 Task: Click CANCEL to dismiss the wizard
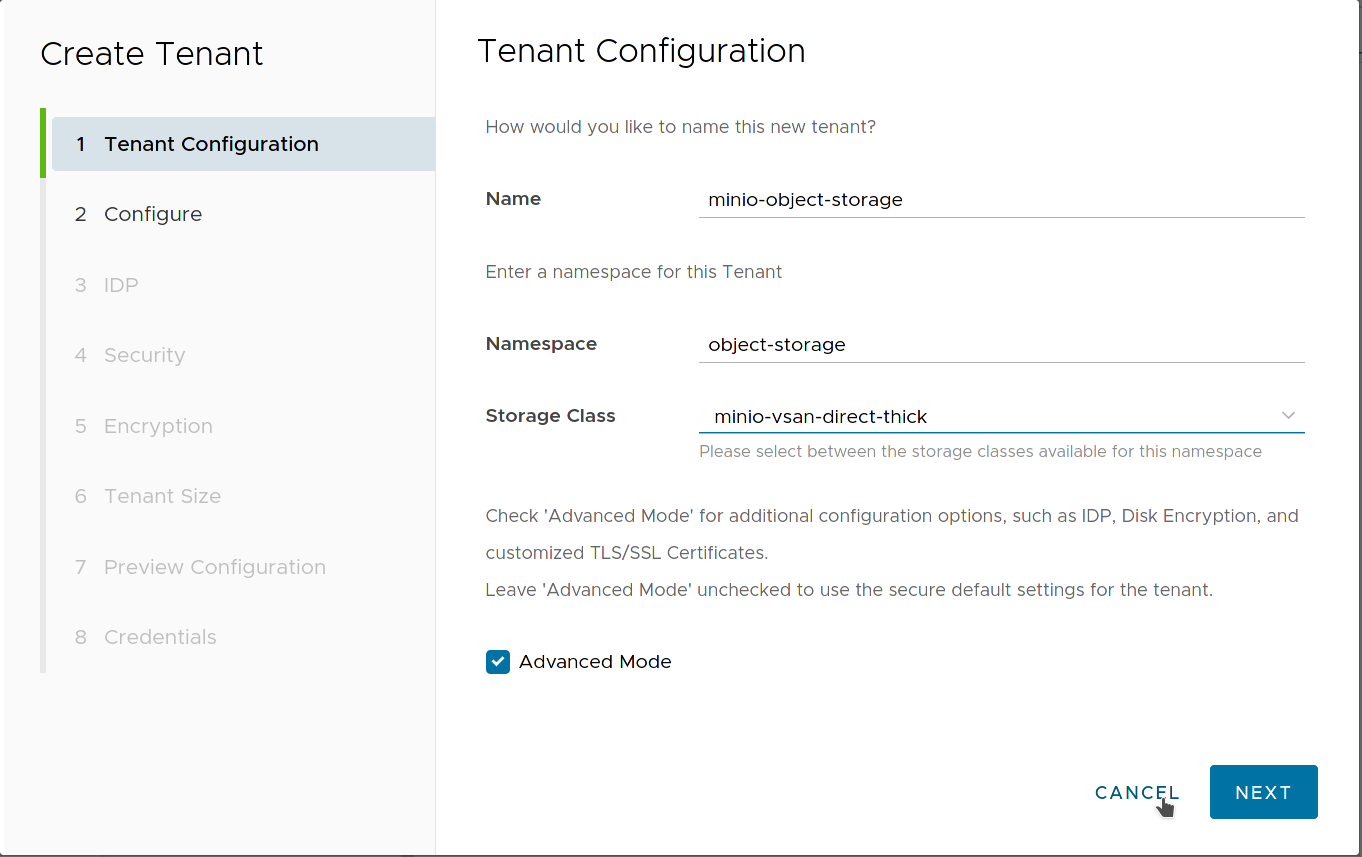coord(1136,792)
